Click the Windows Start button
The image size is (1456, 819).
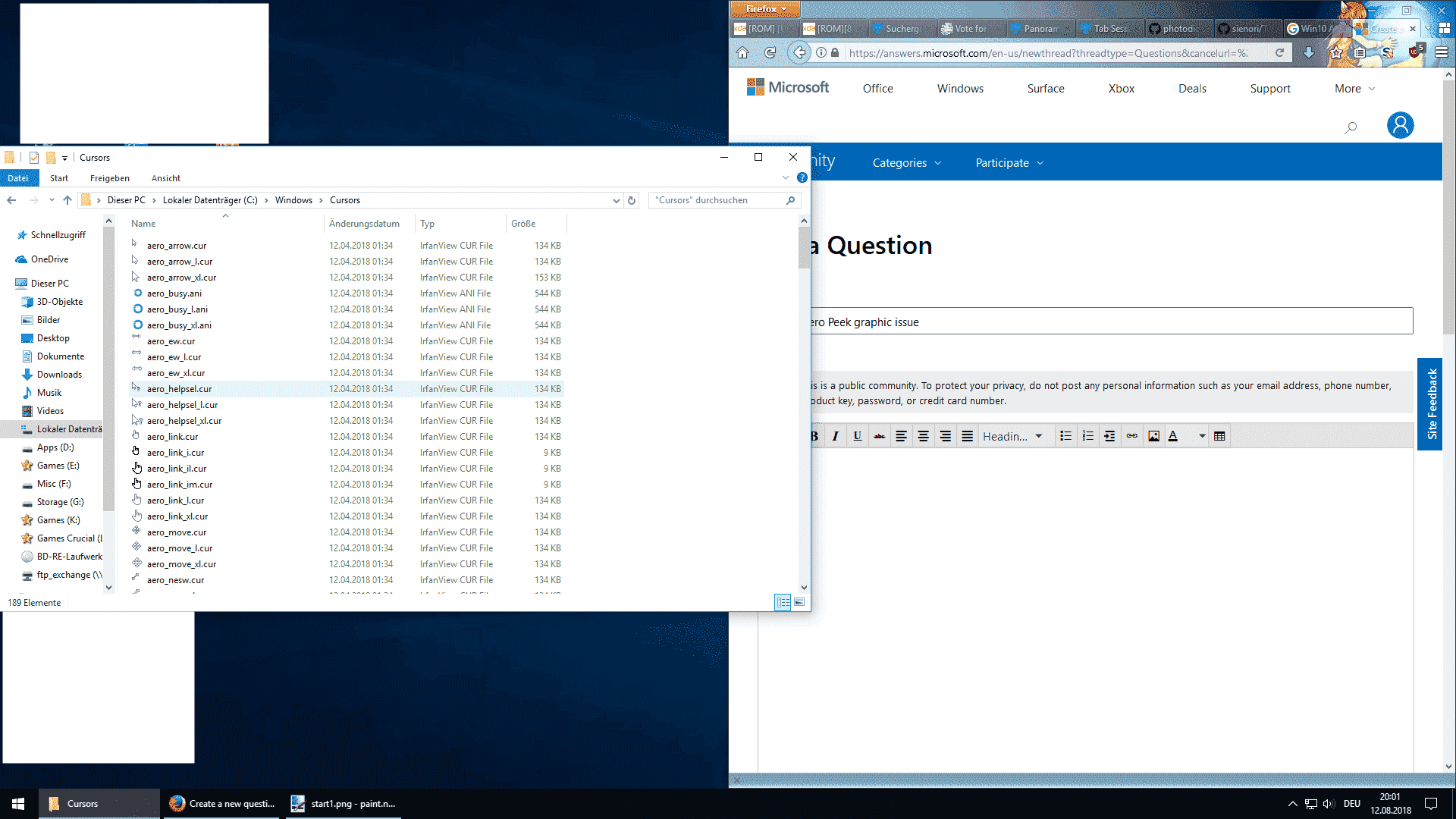click(18, 804)
